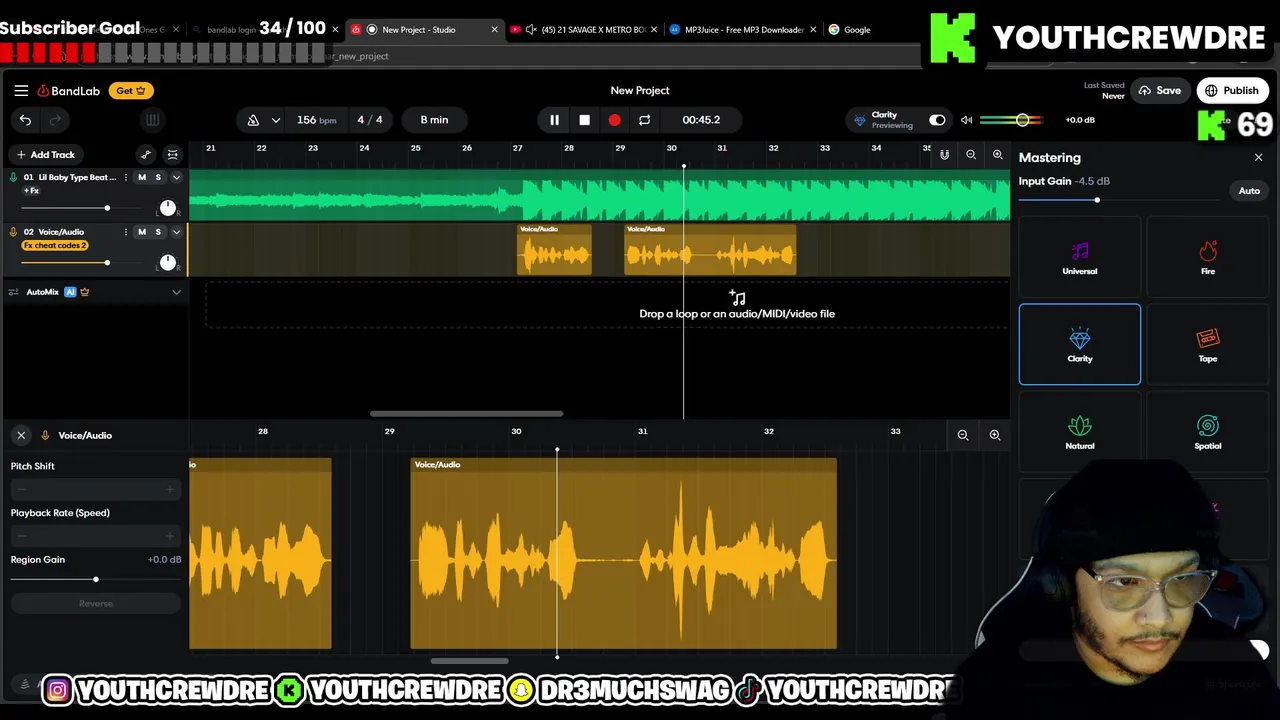Close the Mastering panel
The width and height of the screenshot is (1280, 720).
1258,157
